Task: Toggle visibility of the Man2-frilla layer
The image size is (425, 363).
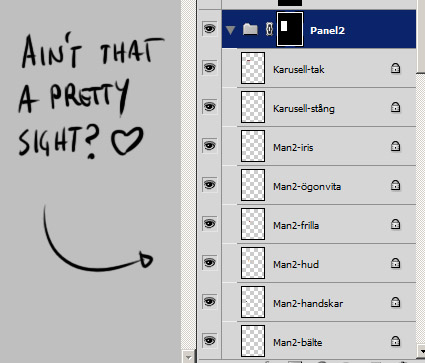Action: (209, 224)
